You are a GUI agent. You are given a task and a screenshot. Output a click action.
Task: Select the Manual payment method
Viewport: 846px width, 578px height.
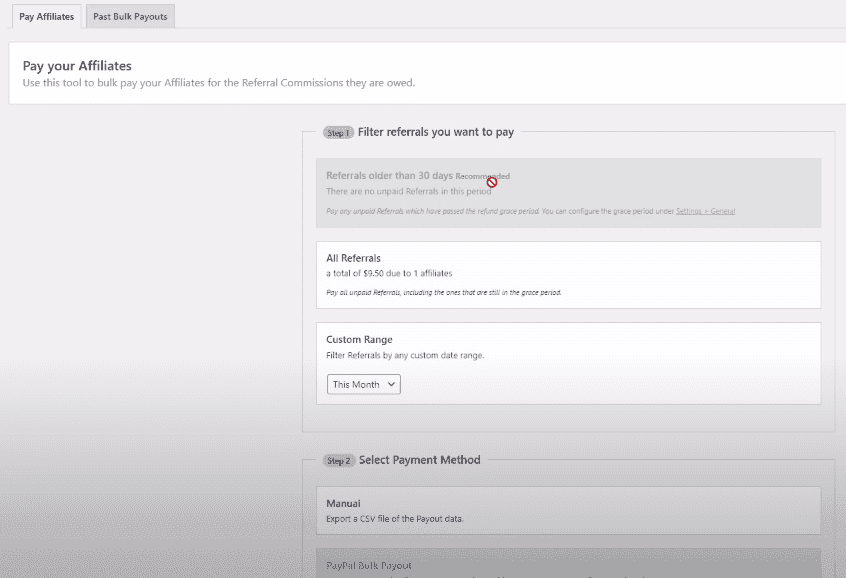coord(568,510)
